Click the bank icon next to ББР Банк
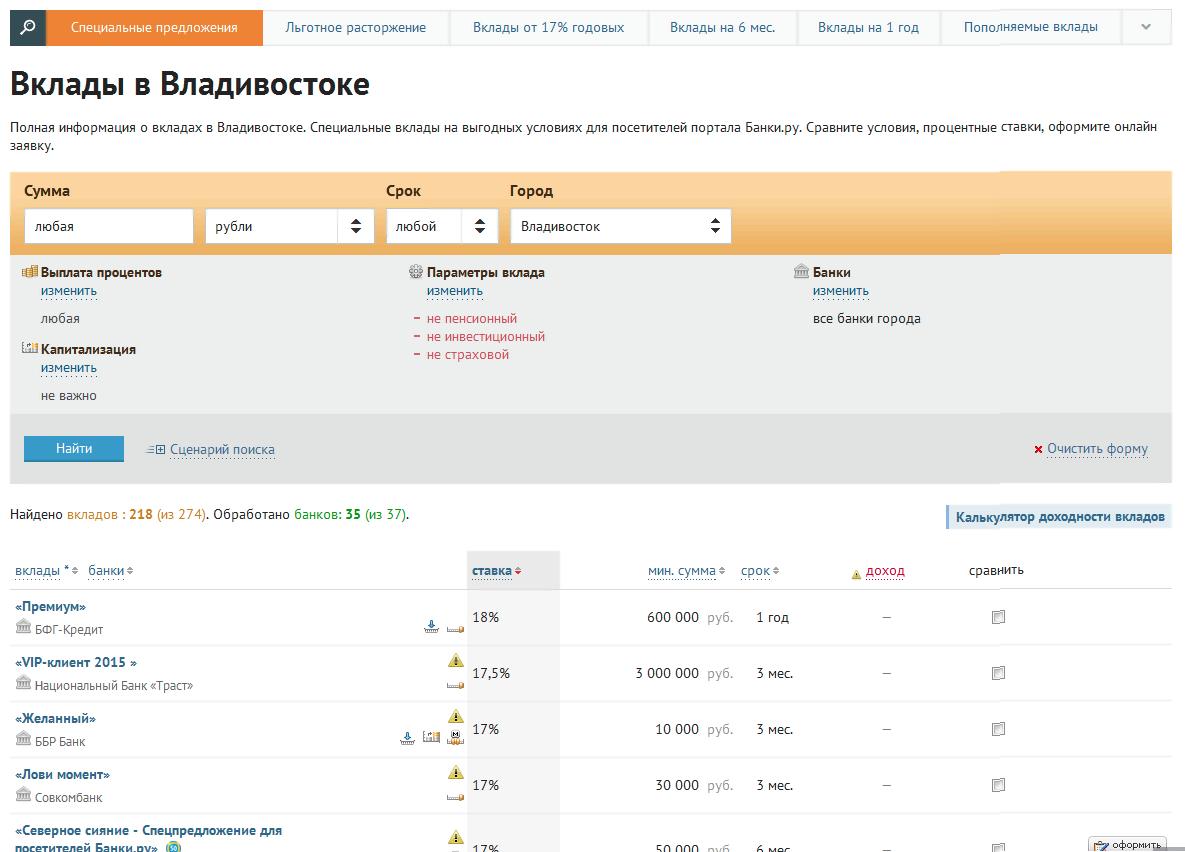 pos(23,739)
